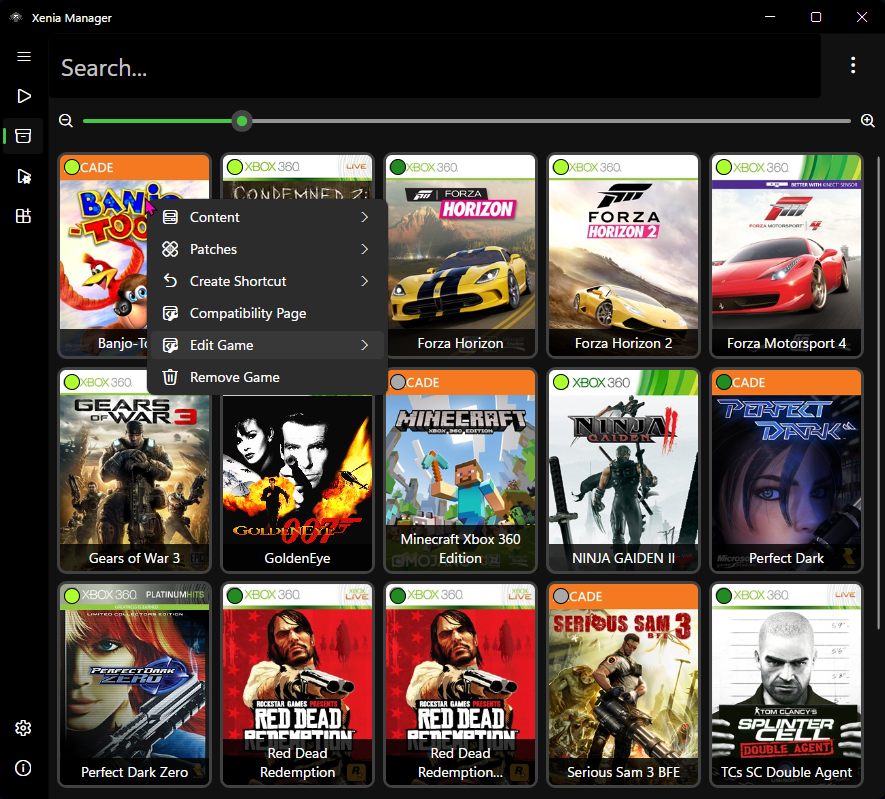Click the info icon at sidebar bottom
885x799 pixels.
[x=23, y=768]
